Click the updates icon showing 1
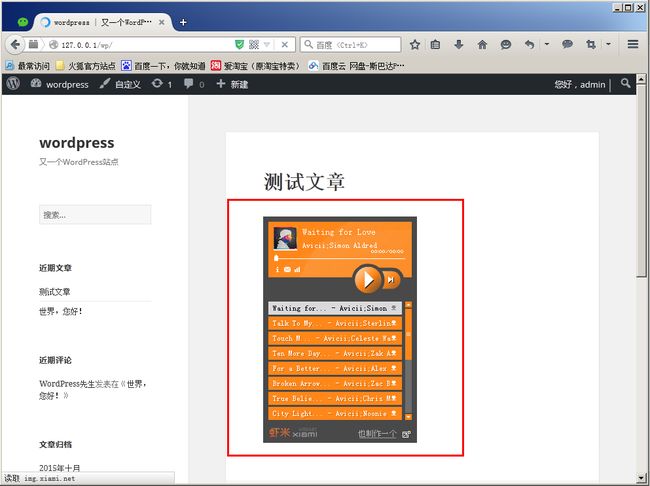This screenshot has height=486, width=650. 162,84
